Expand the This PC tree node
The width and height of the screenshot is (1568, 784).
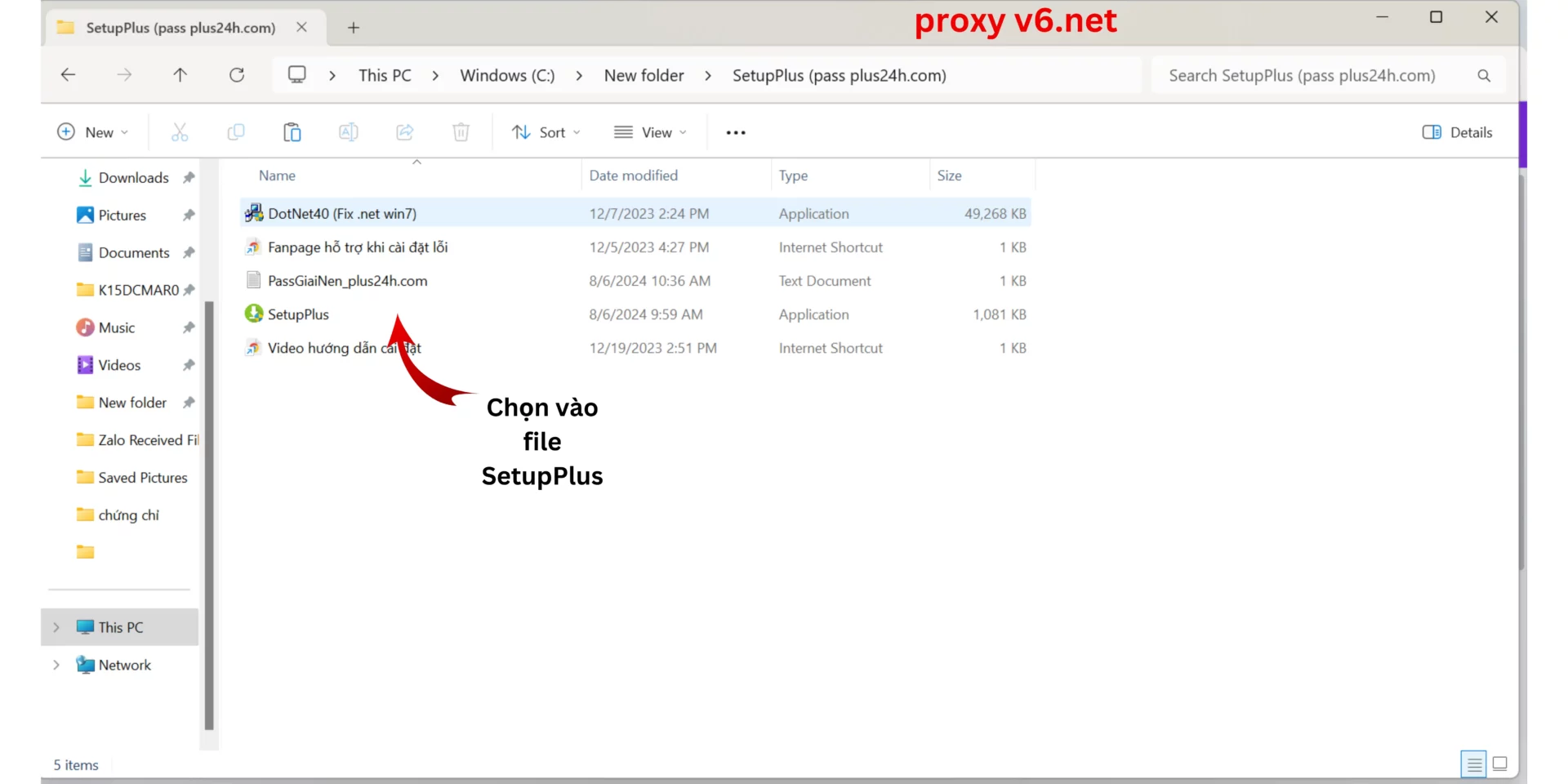[x=56, y=627]
